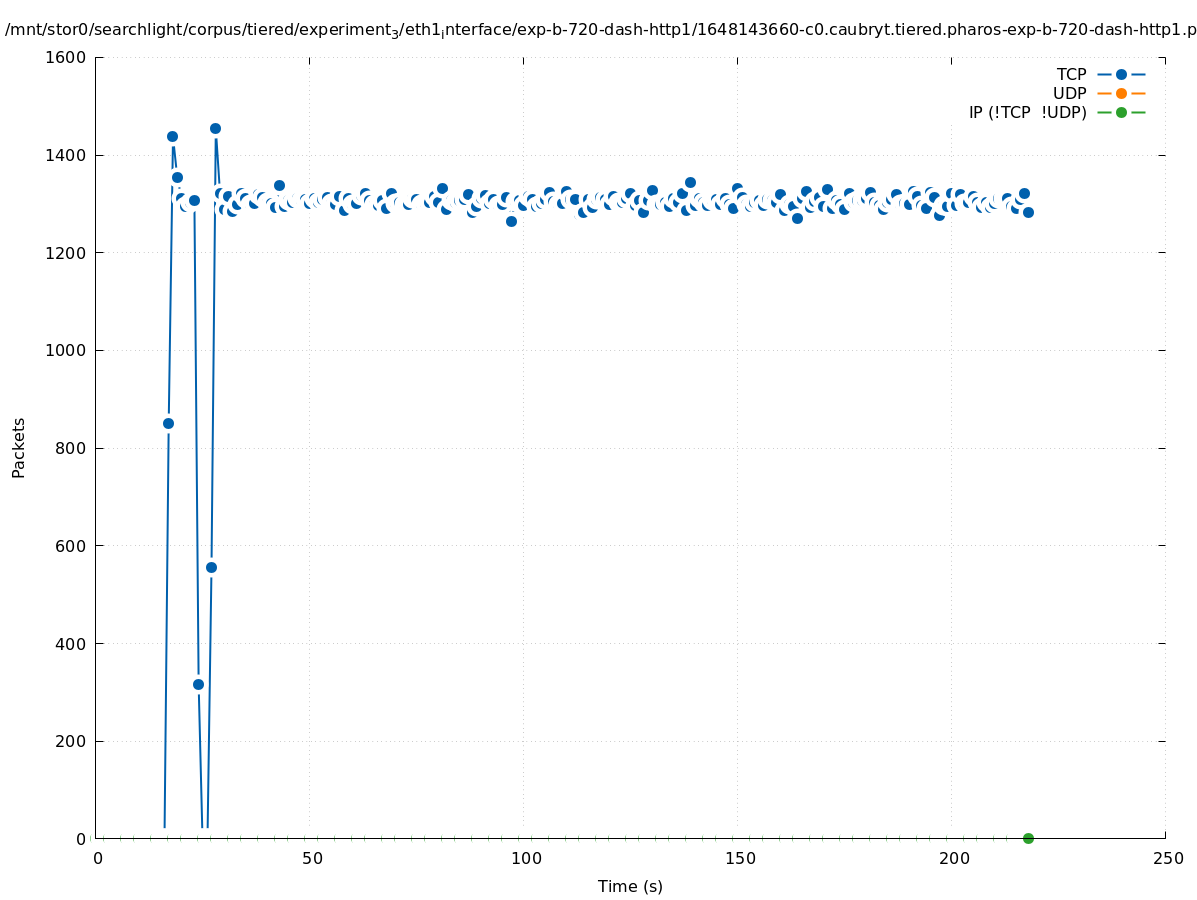Click the last TCP data point at the right end
The height and width of the screenshot is (900, 1197).
[x=1028, y=212]
